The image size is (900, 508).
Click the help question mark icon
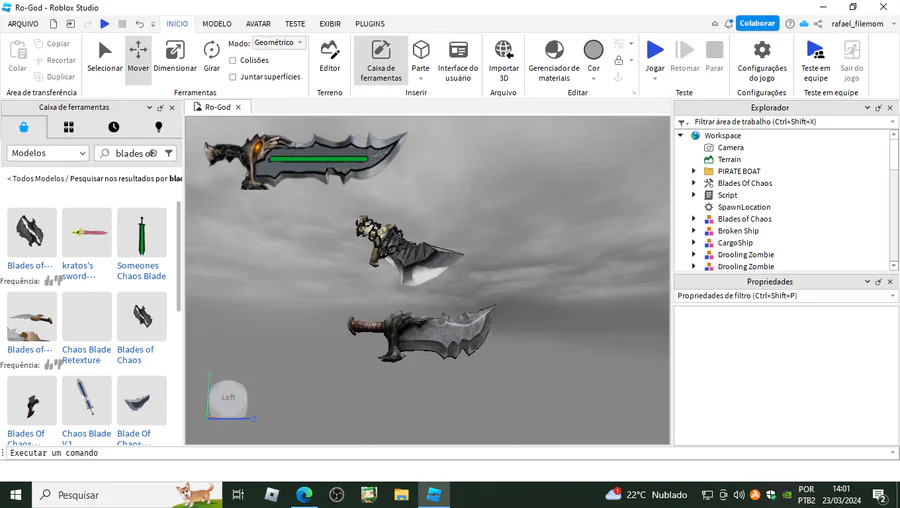(x=790, y=24)
